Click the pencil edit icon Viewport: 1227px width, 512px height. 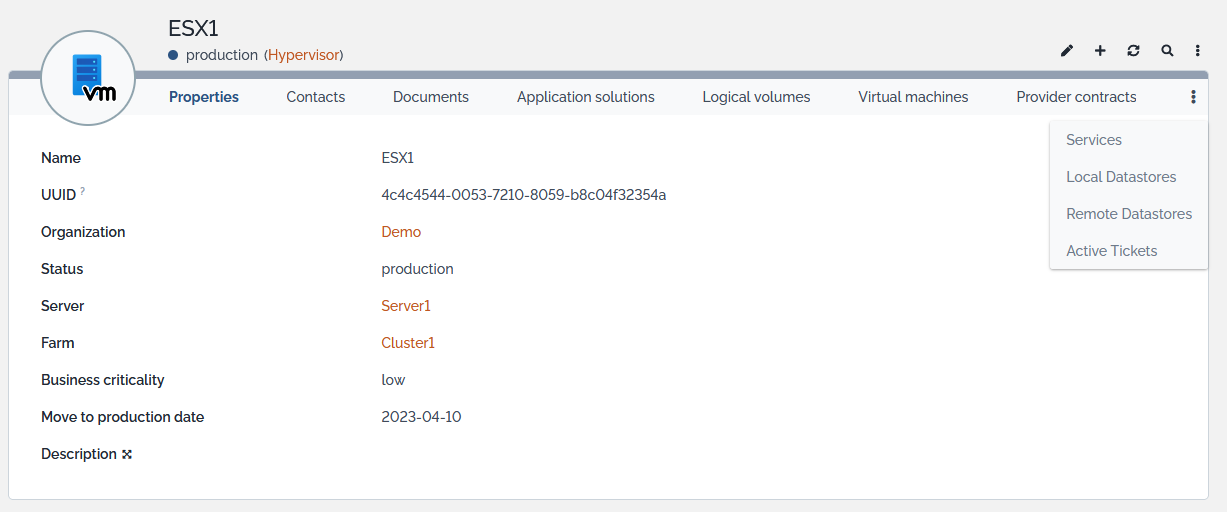click(1067, 51)
